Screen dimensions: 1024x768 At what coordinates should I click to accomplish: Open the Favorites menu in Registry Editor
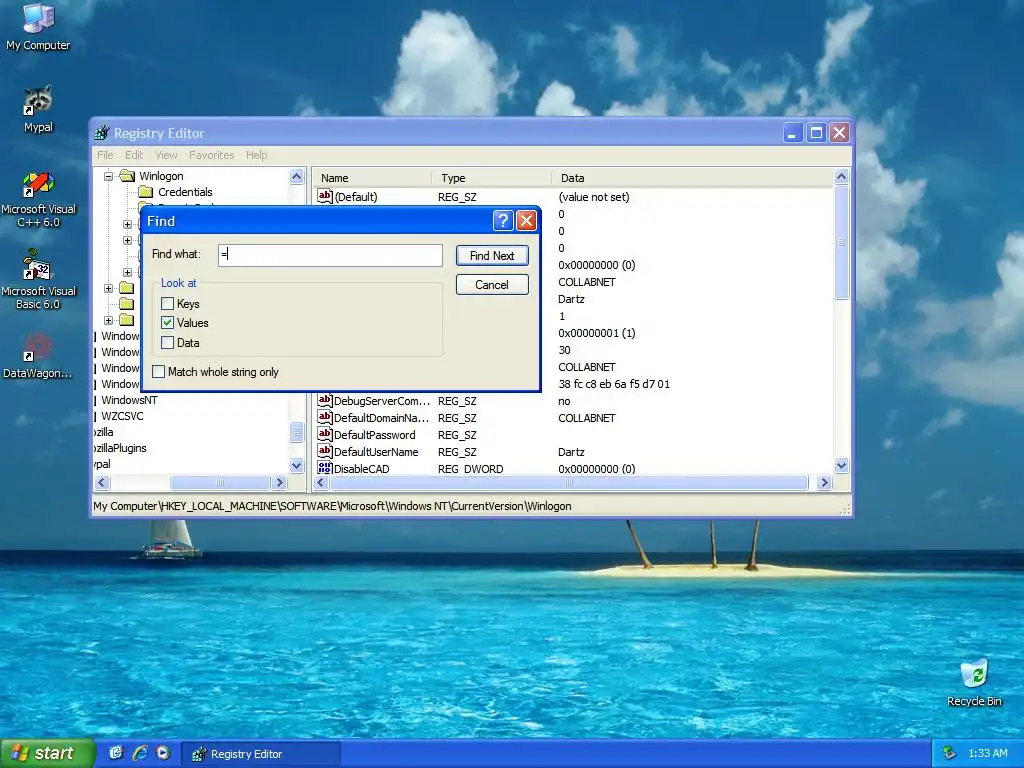click(x=212, y=155)
